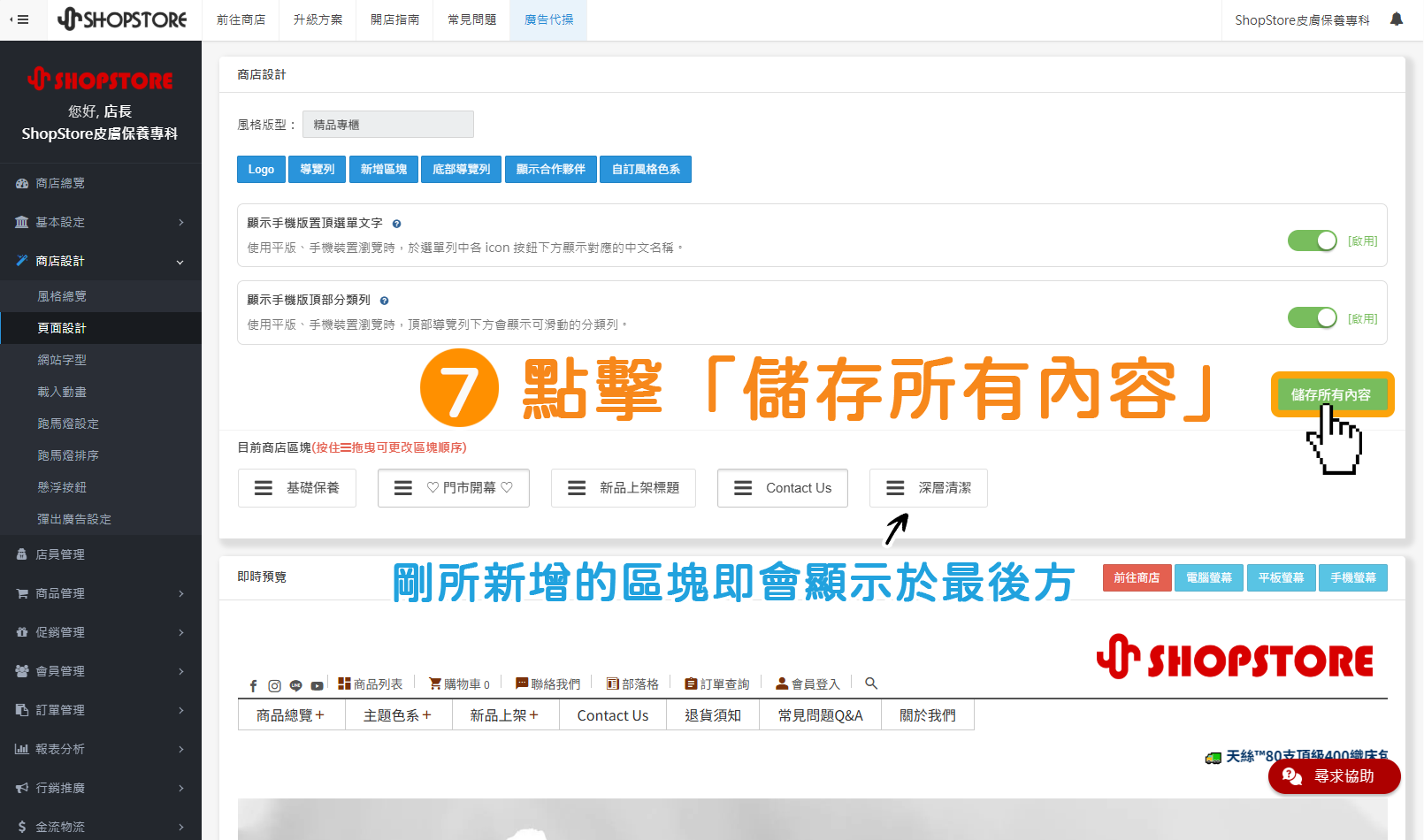
Task: Open the notification bell
Action: 1397,19
